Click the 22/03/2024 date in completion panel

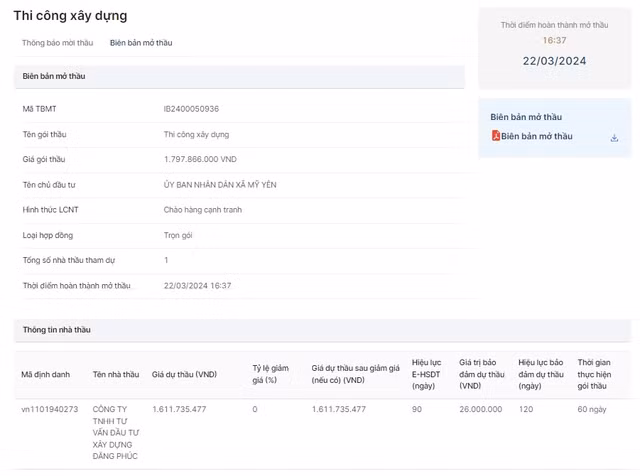[x=554, y=61]
